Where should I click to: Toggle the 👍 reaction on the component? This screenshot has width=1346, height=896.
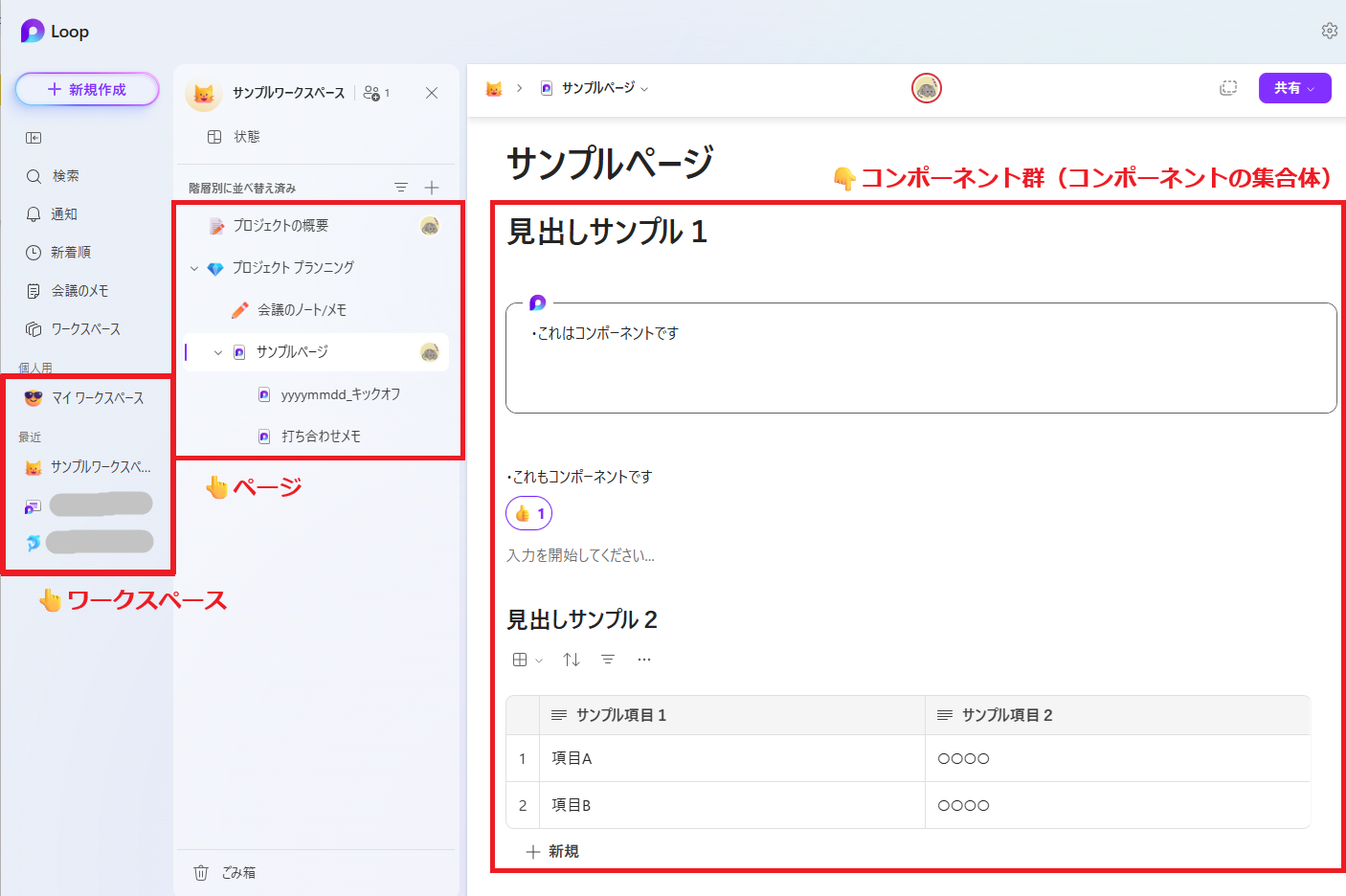(x=528, y=513)
